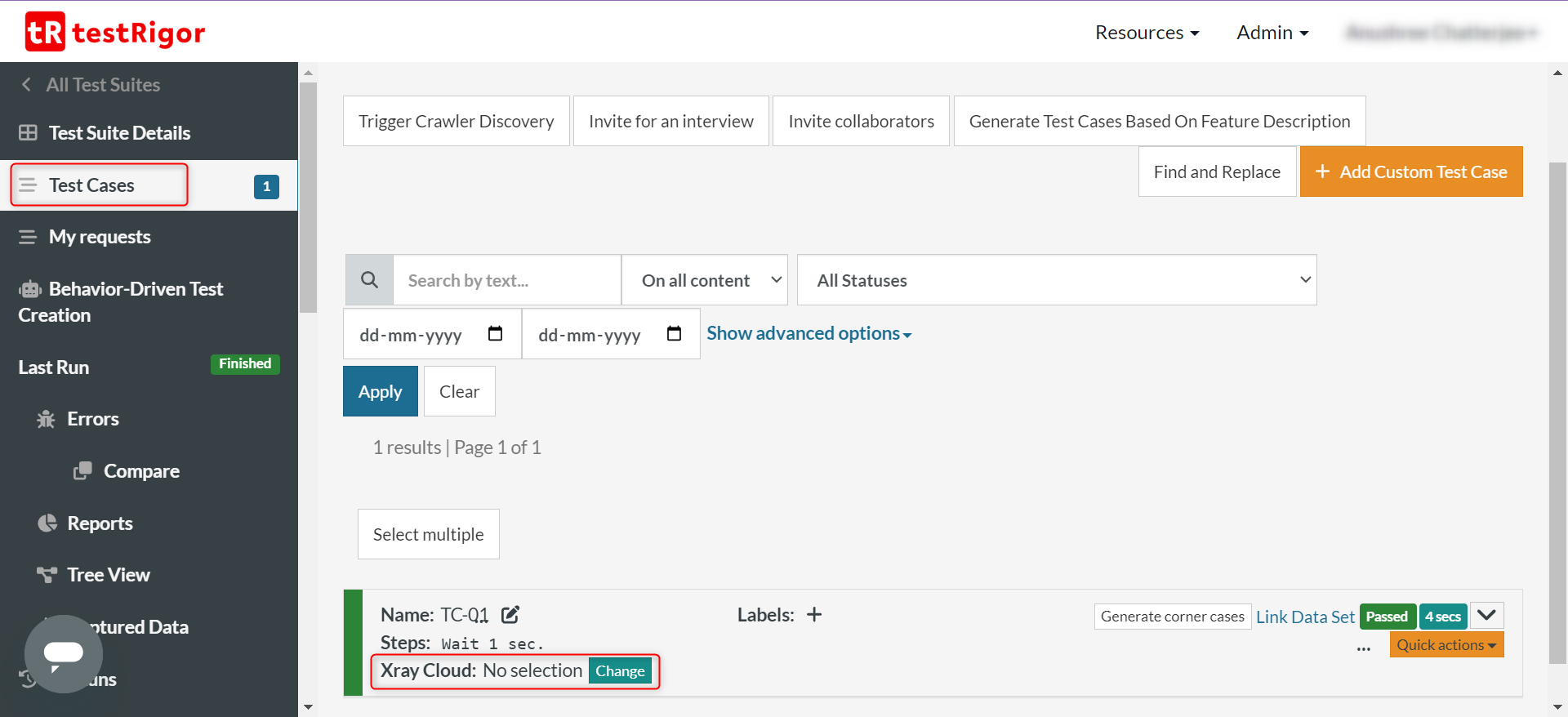Open the Admin menu
Viewport: 1568px width, 717px height.
(x=1272, y=33)
